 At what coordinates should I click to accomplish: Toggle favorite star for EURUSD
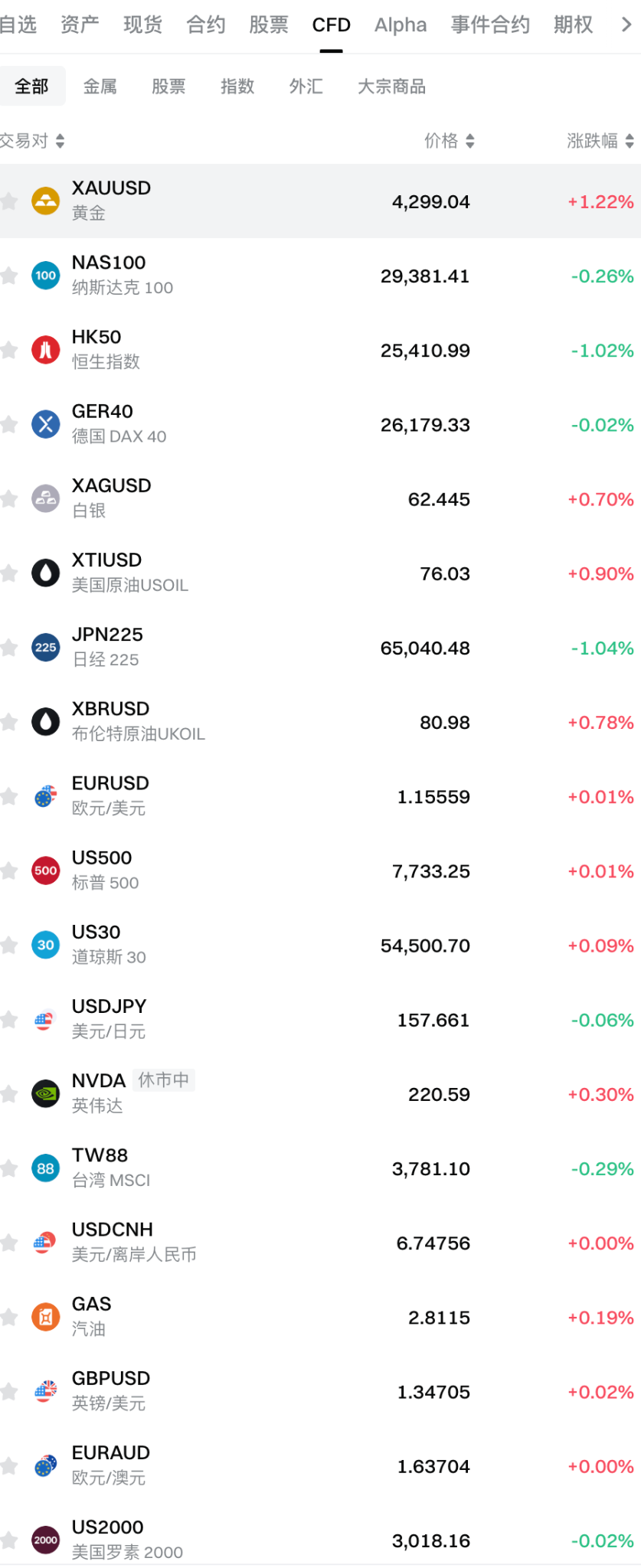tap(8, 796)
